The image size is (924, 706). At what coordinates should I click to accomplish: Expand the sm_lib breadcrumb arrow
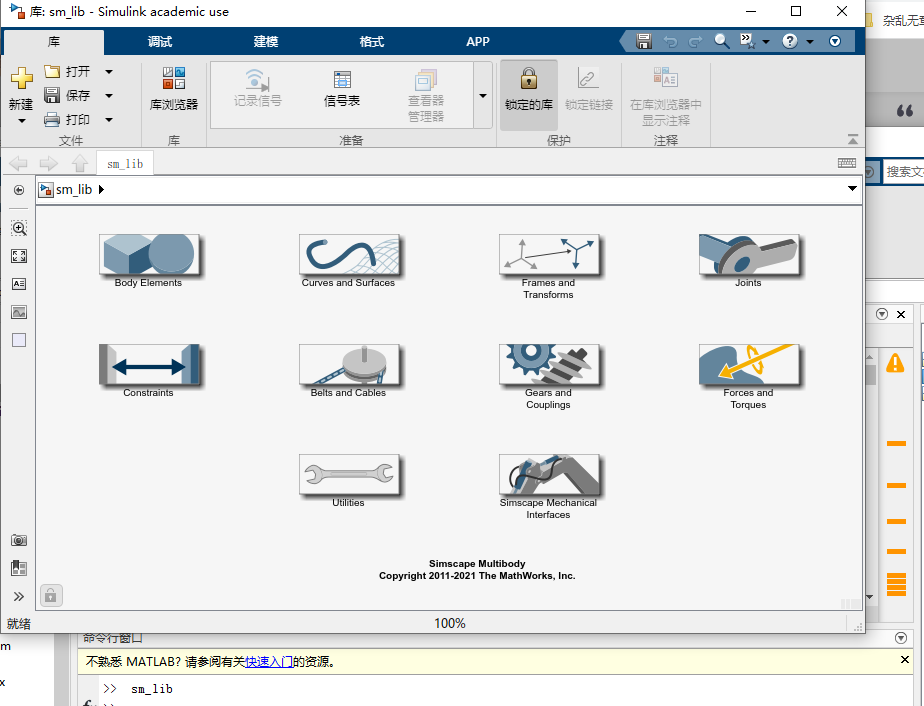[101, 190]
